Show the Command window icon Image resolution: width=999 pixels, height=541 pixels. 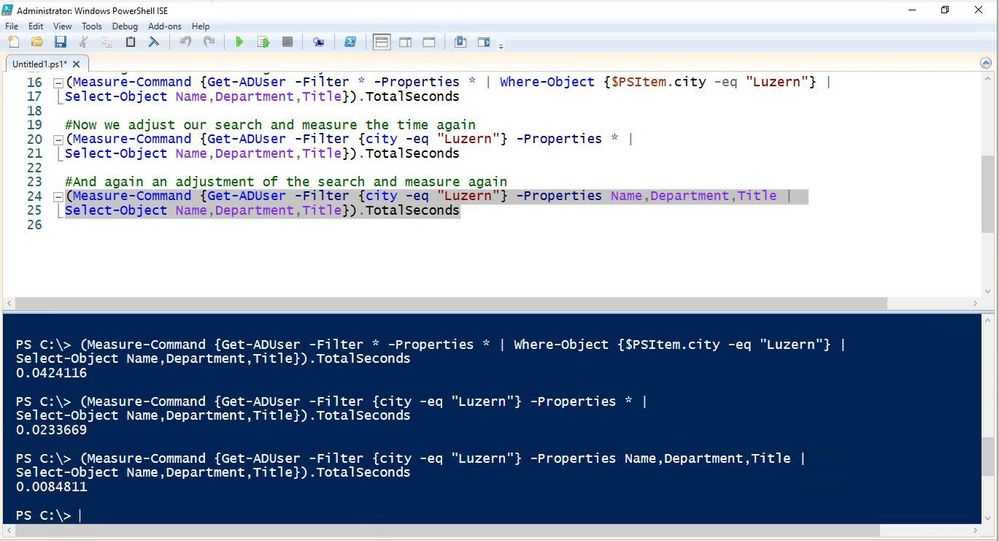(460, 42)
